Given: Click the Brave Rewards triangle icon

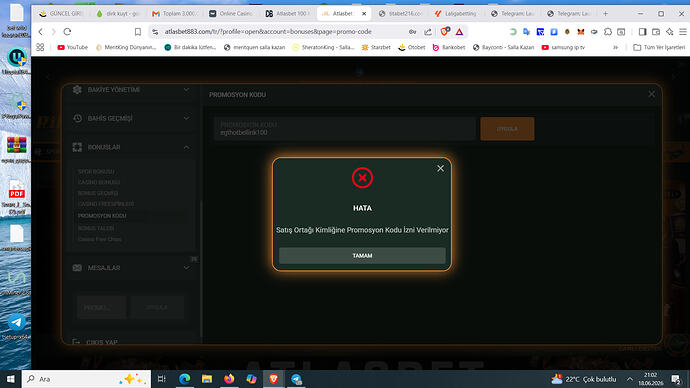Looking at the screenshot, I should 459,32.
